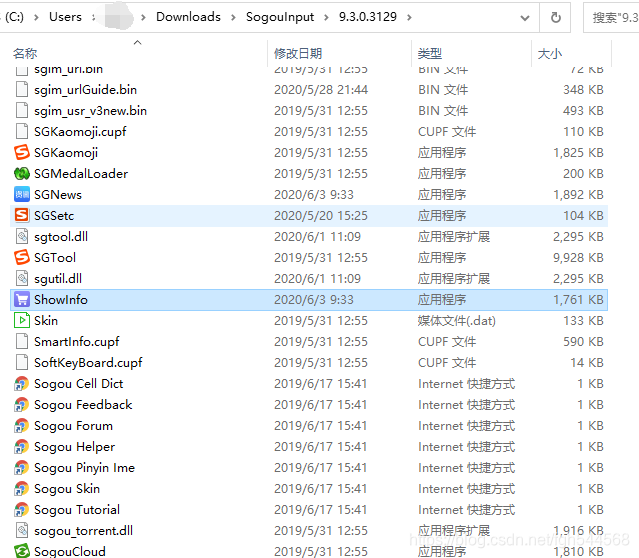
Task: Click the Sogou Feedback shortcut icon
Action: click(22, 405)
